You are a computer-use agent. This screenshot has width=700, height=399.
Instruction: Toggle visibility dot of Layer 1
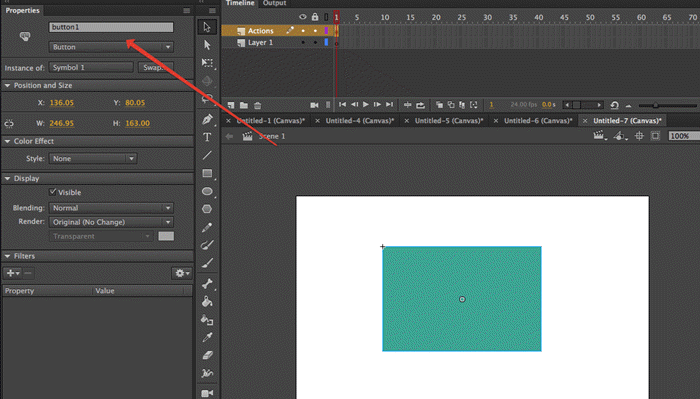303,42
